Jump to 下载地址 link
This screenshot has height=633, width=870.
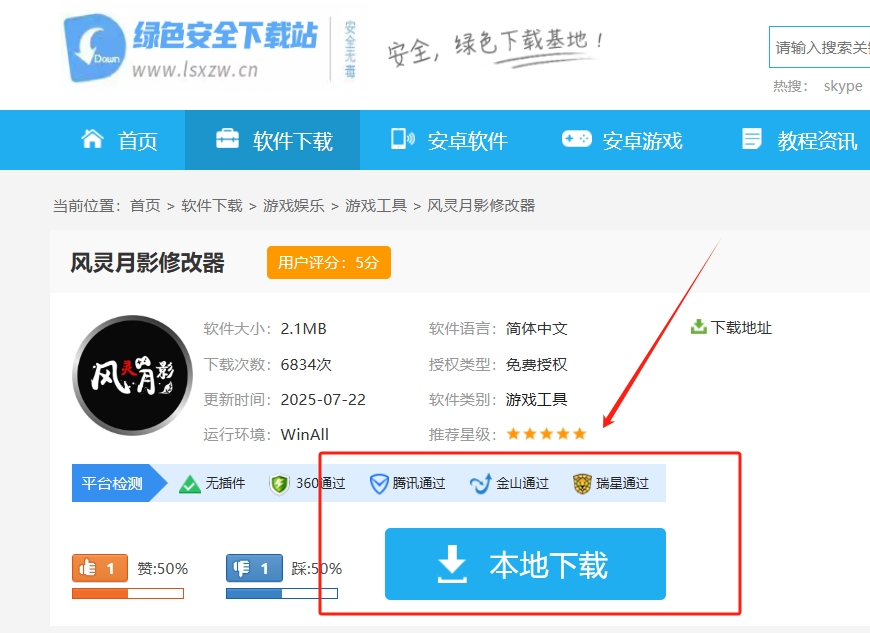[740, 328]
